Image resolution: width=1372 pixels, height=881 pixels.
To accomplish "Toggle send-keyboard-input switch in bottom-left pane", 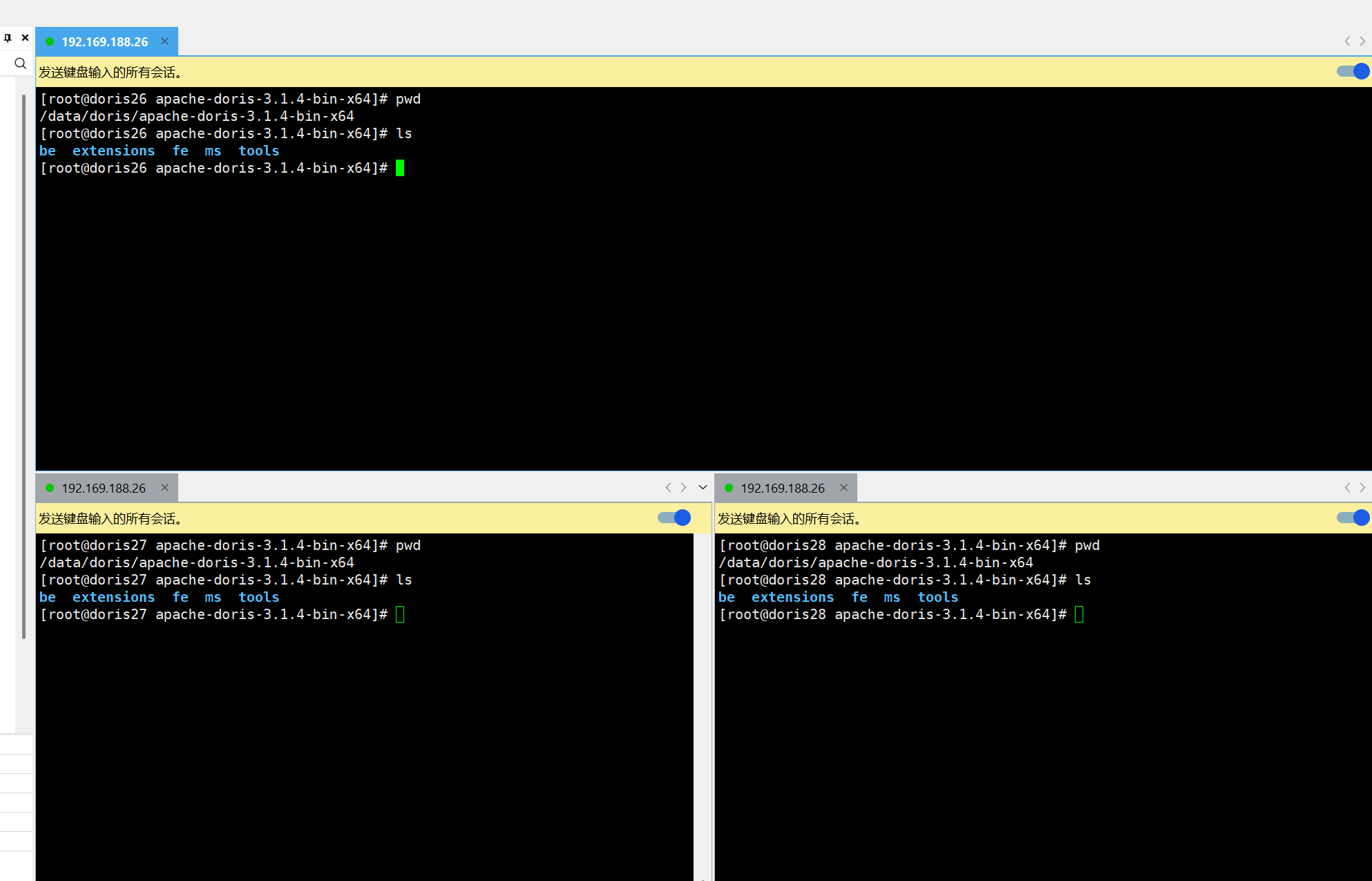I will [674, 518].
